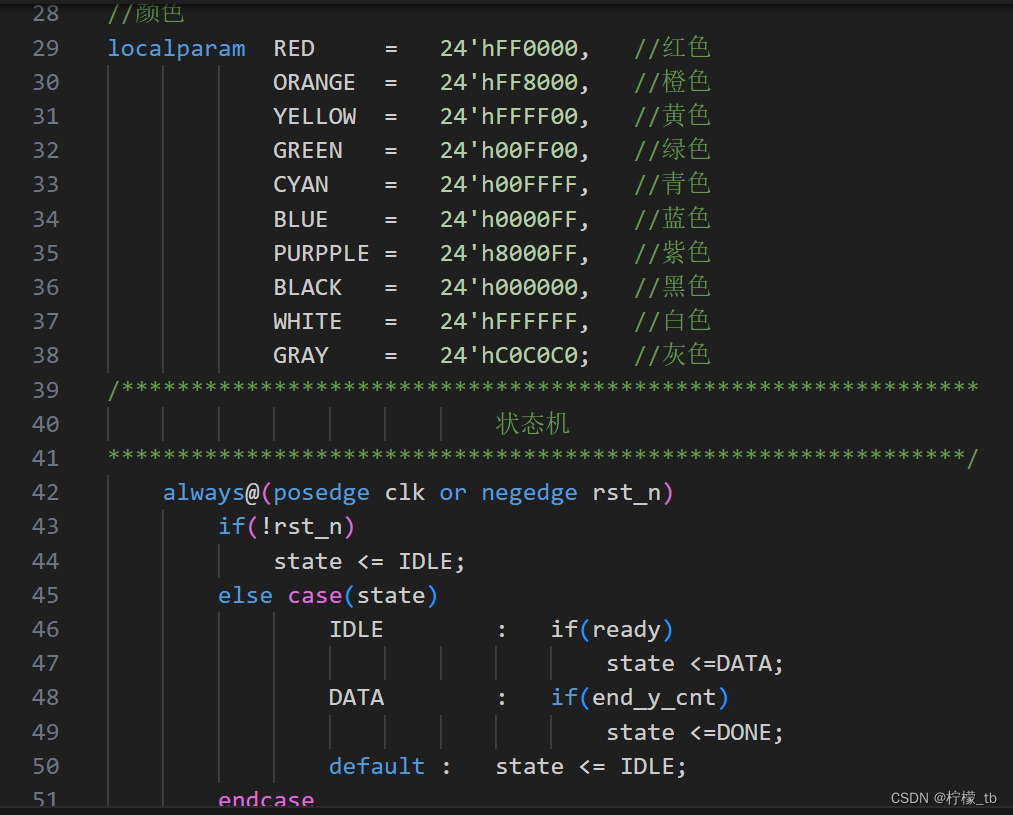Click line number 40 in the gutter
Image resolution: width=1013 pixels, height=815 pixels.
(46, 423)
